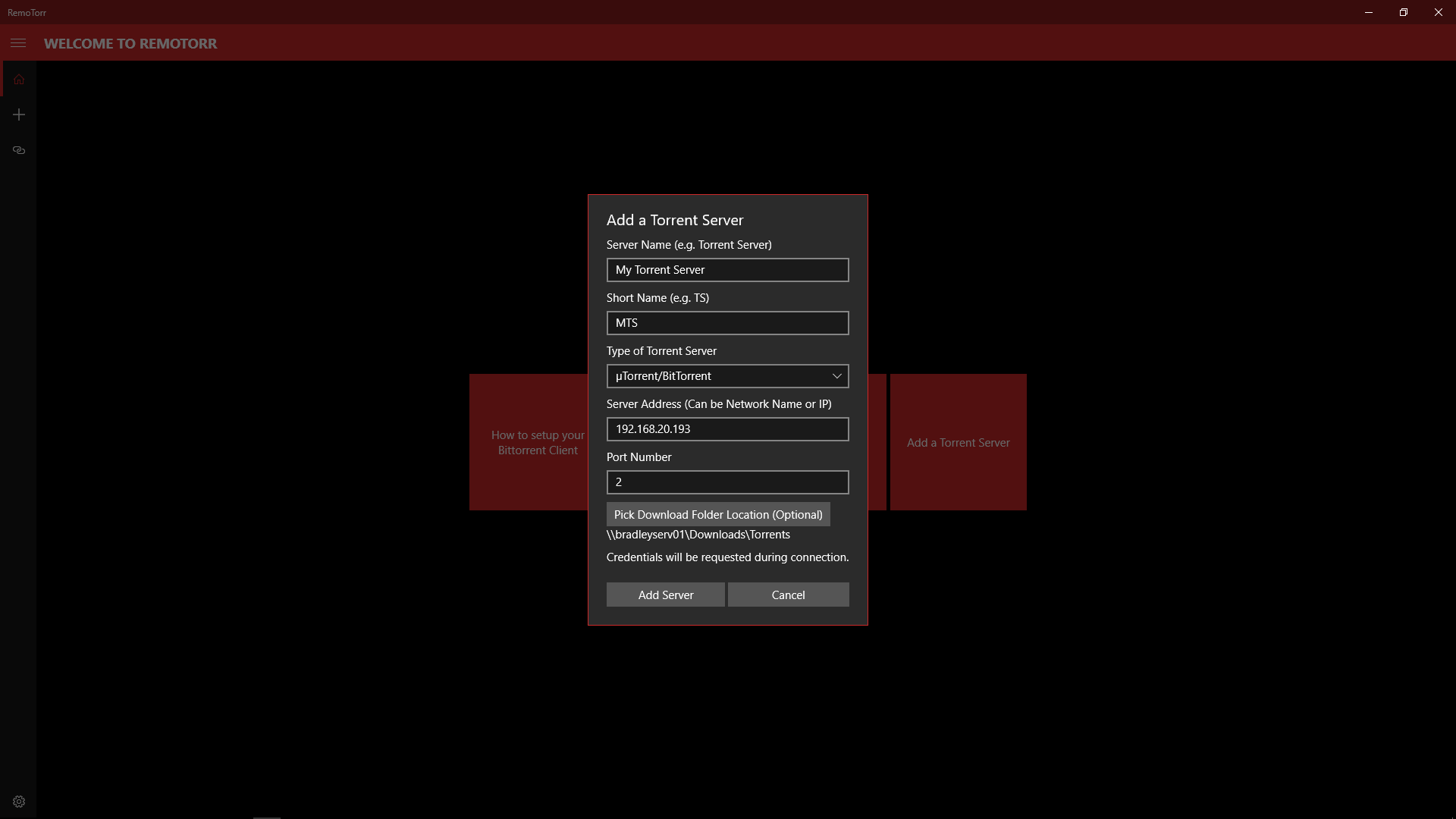Close the RemoTorr application window

tap(1438, 12)
